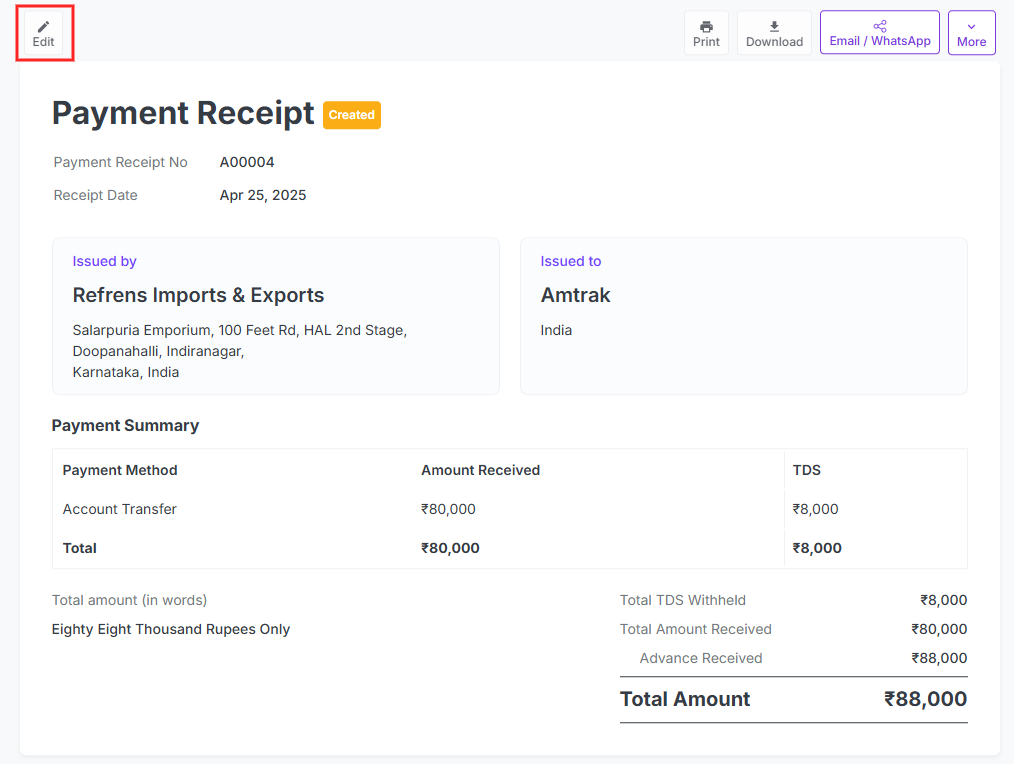1014x764 pixels.
Task: Click ₹8,000 TDS in Account Transfer row
Action: coord(815,509)
